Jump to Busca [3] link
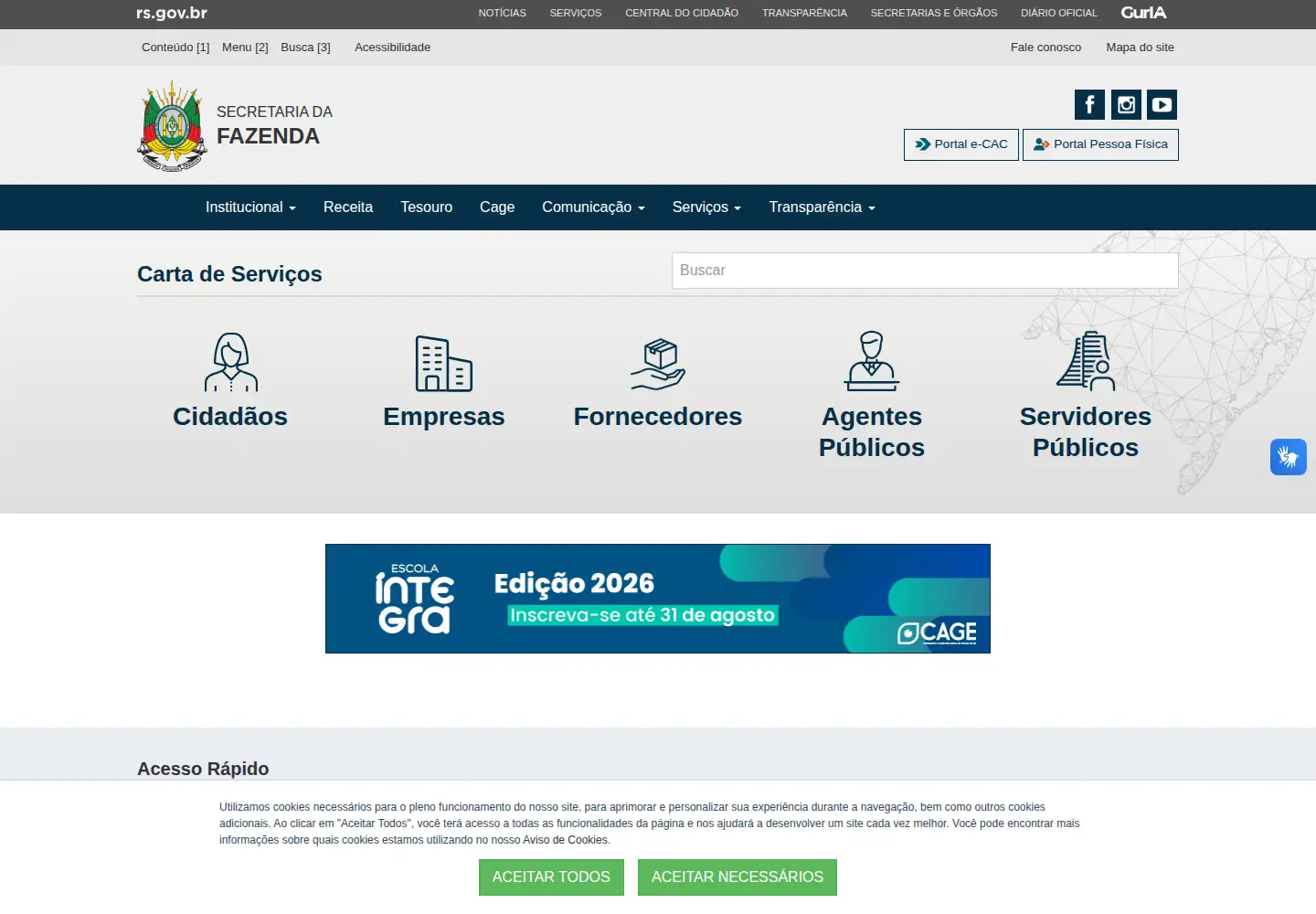 305,48
